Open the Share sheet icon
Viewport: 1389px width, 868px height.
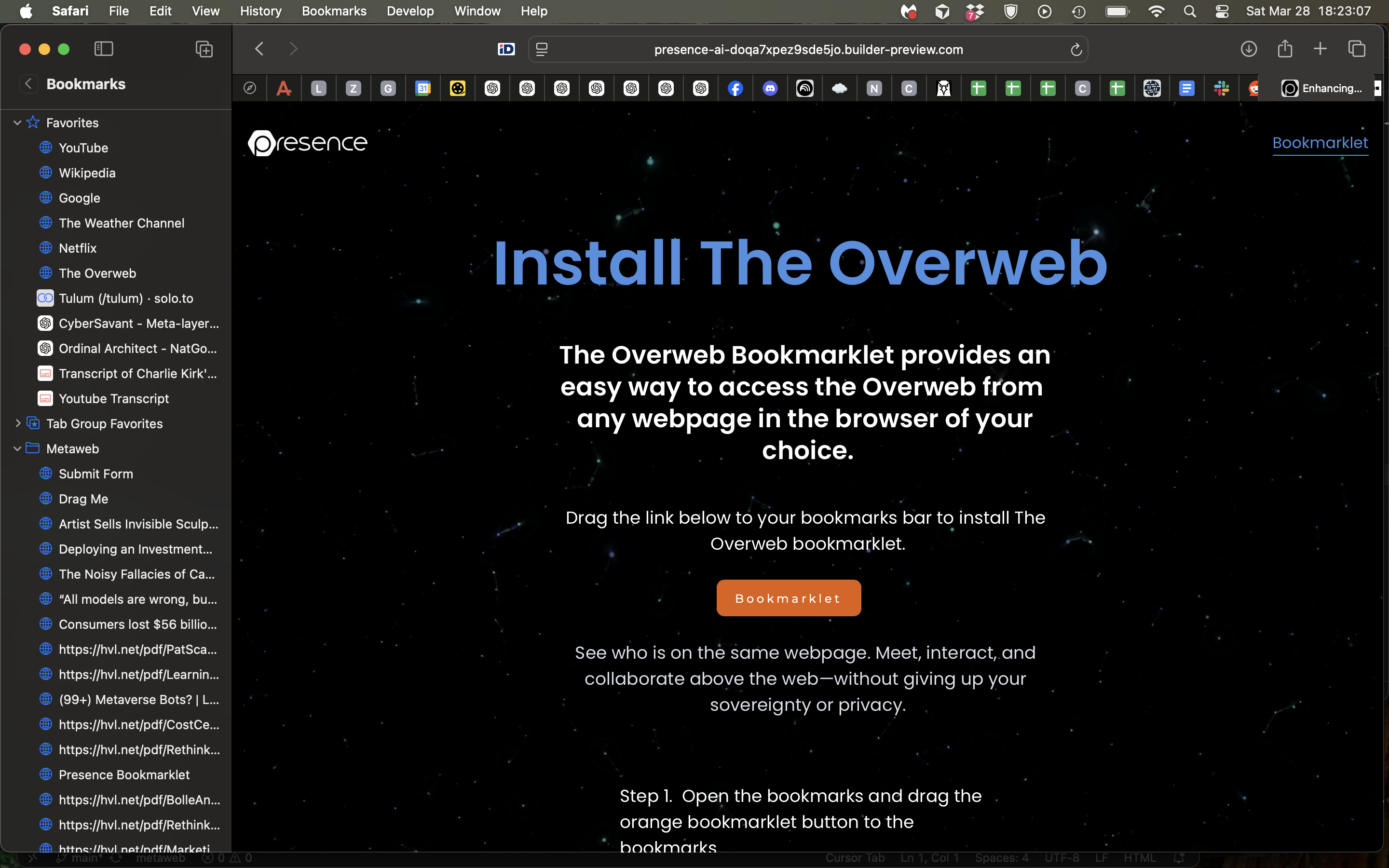[1284, 49]
